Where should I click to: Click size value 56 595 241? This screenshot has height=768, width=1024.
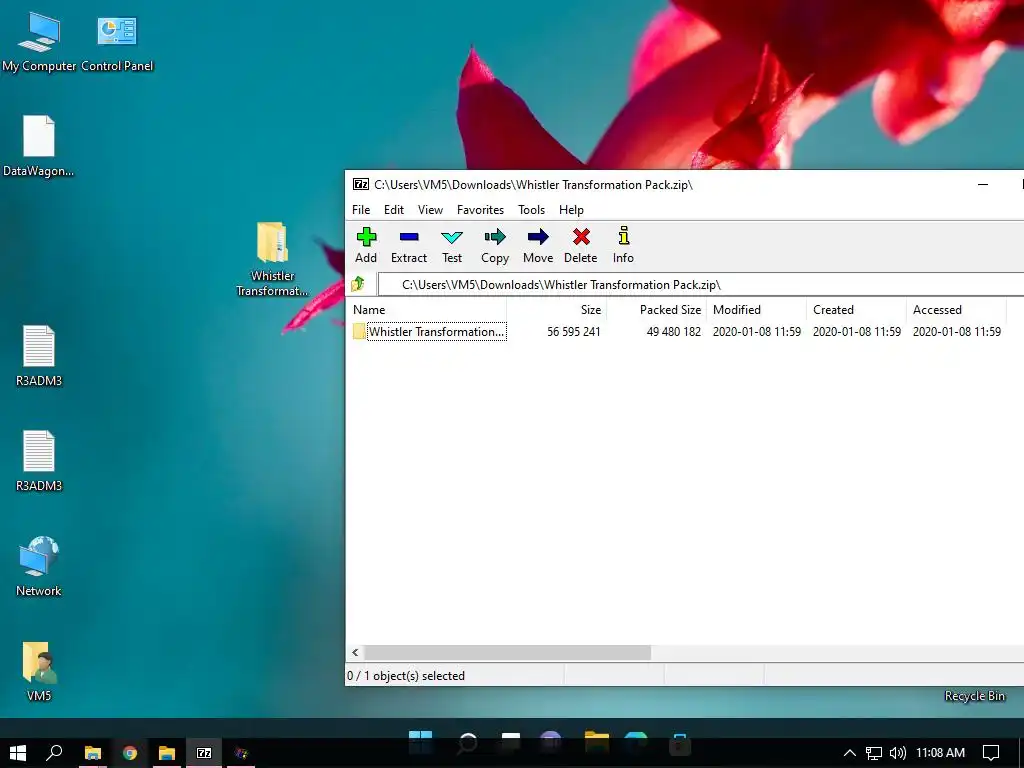pyautogui.click(x=573, y=332)
